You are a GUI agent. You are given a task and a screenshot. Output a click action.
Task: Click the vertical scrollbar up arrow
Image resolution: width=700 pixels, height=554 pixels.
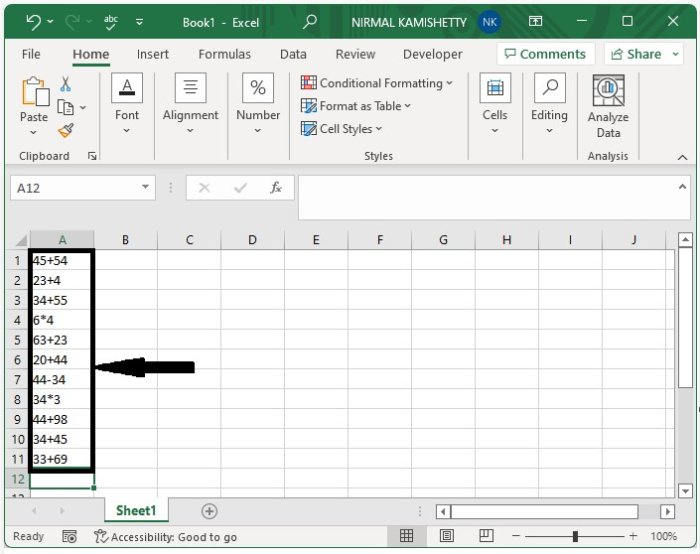pyautogui.click(x=685, y=240)
